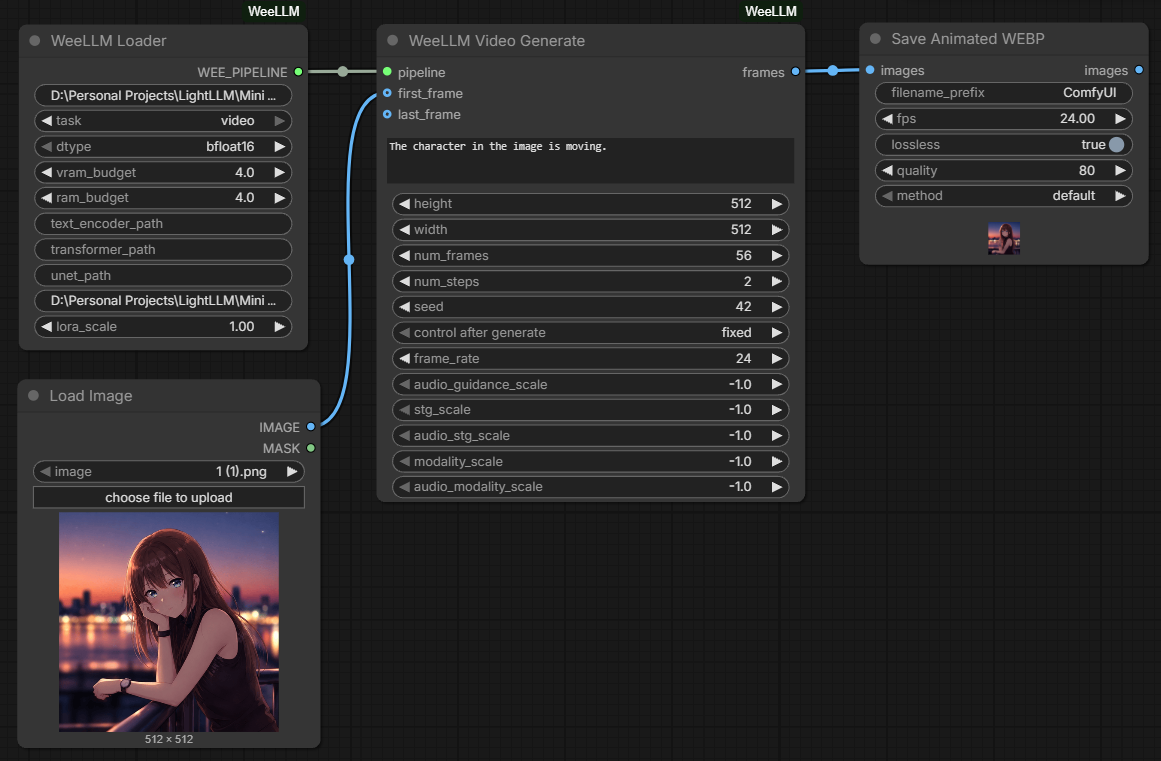Click the unet_path field
Screen dimensions: 1161x761
click(163, 275)
